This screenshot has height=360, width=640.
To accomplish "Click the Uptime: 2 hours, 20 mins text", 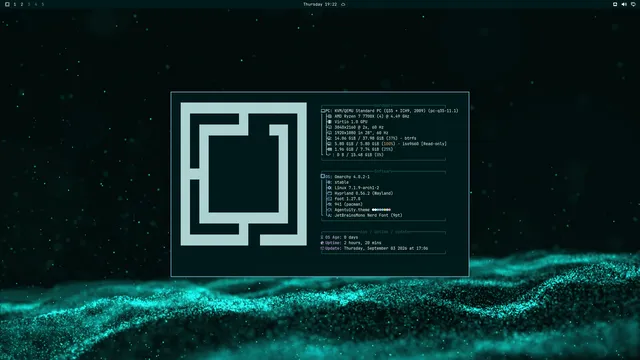I will [353, 243].
